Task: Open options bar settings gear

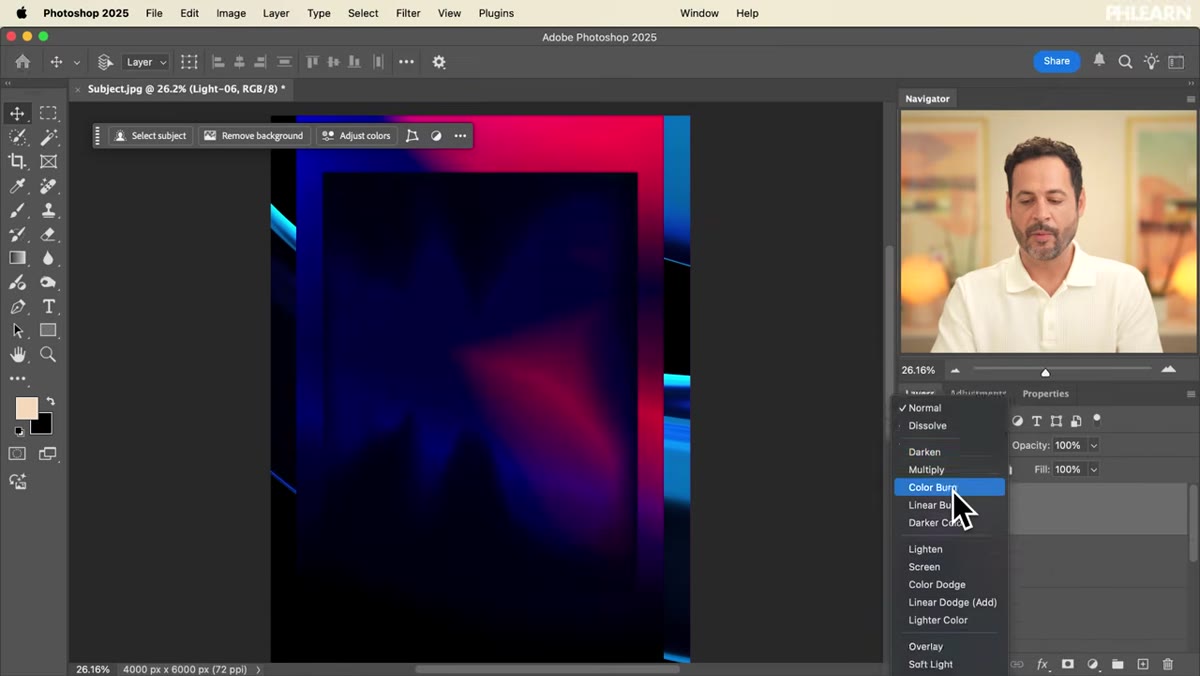Action: [439, 62]
